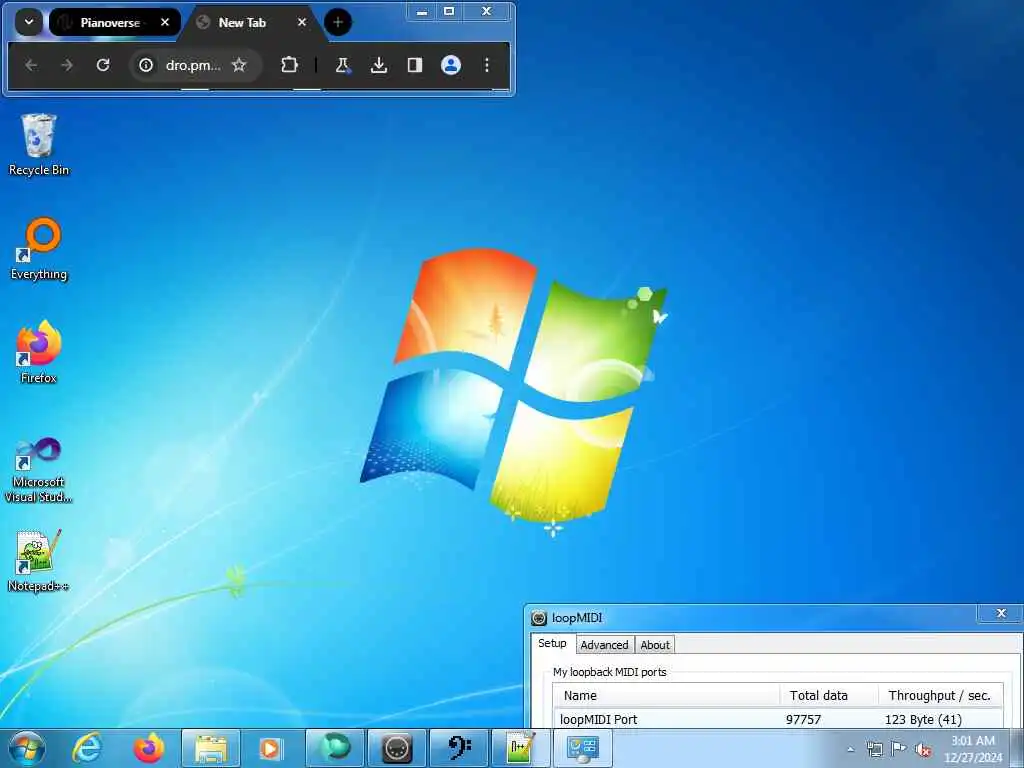
Task: Maximize the browser window
Action: [449, 12]
